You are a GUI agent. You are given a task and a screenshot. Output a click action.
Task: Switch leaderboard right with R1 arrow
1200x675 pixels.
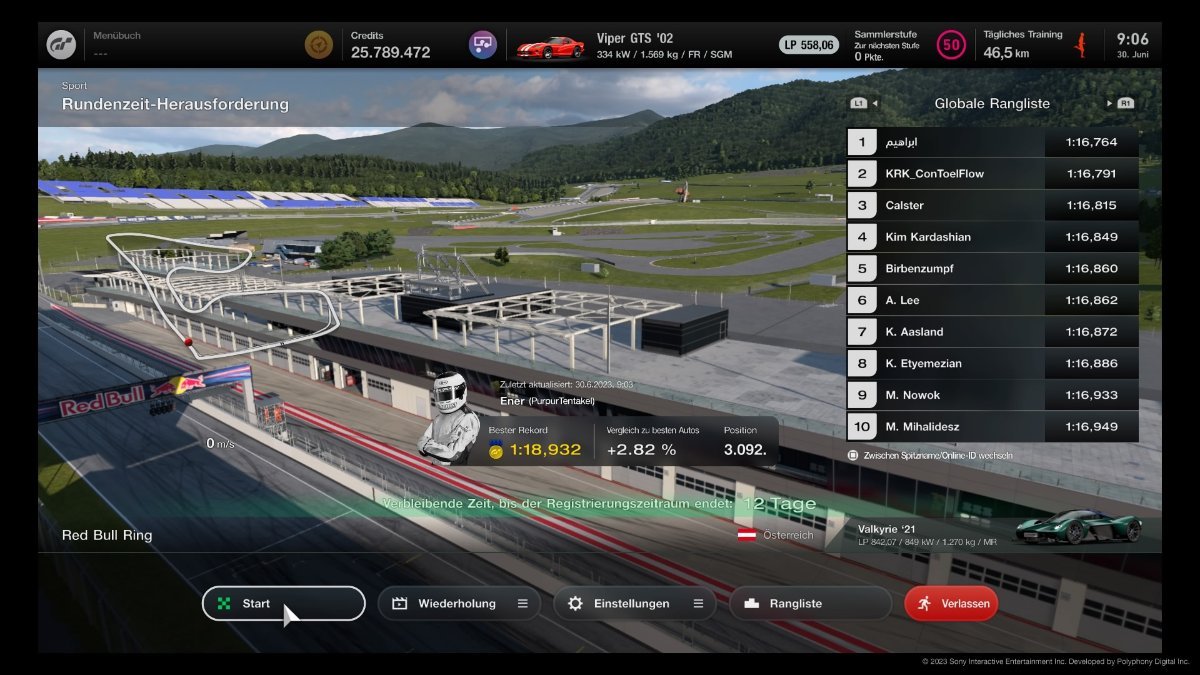1119,103
